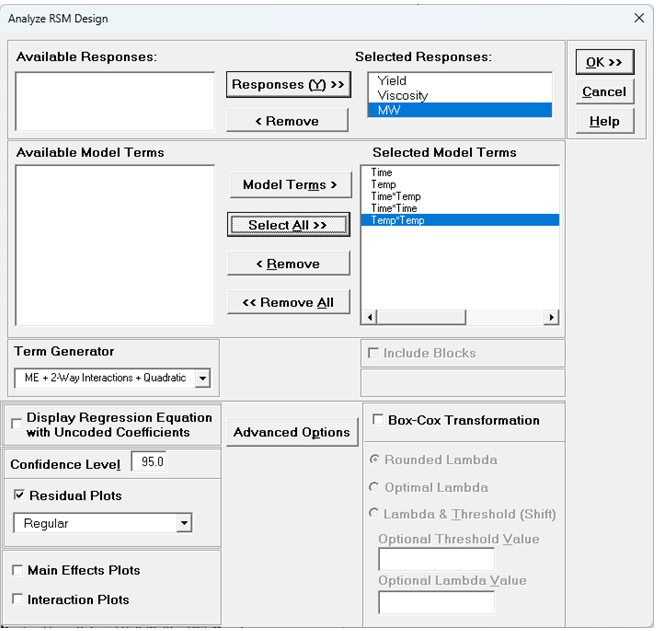657x631 pixels.
Task: Open Advanced Options
Action: pyautogui.click(x=292, y=432)
